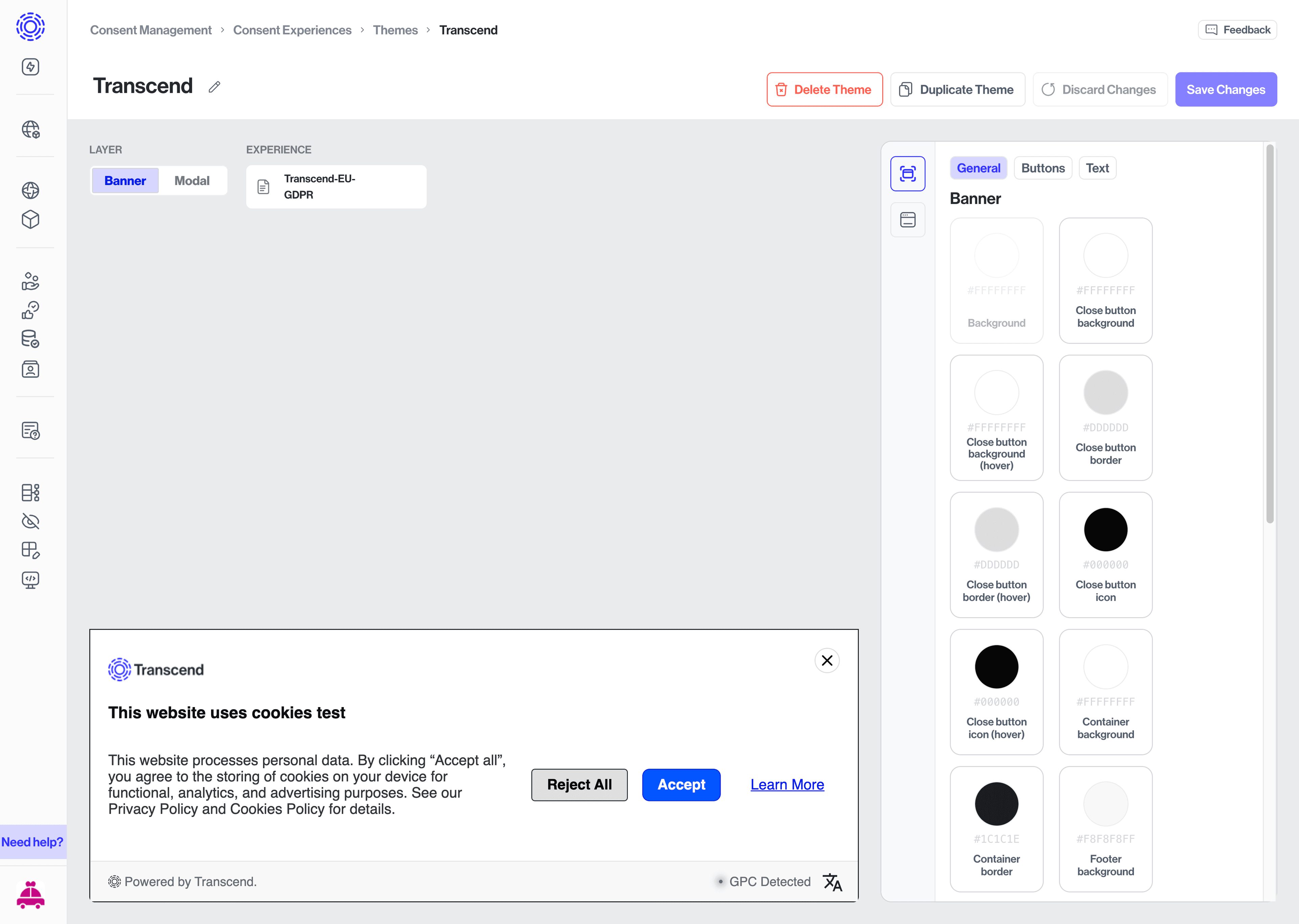This screenshot has width=1299, height=924.
Task: Select the crossed-out eye sidebar icon
Action: coord(29,521)
